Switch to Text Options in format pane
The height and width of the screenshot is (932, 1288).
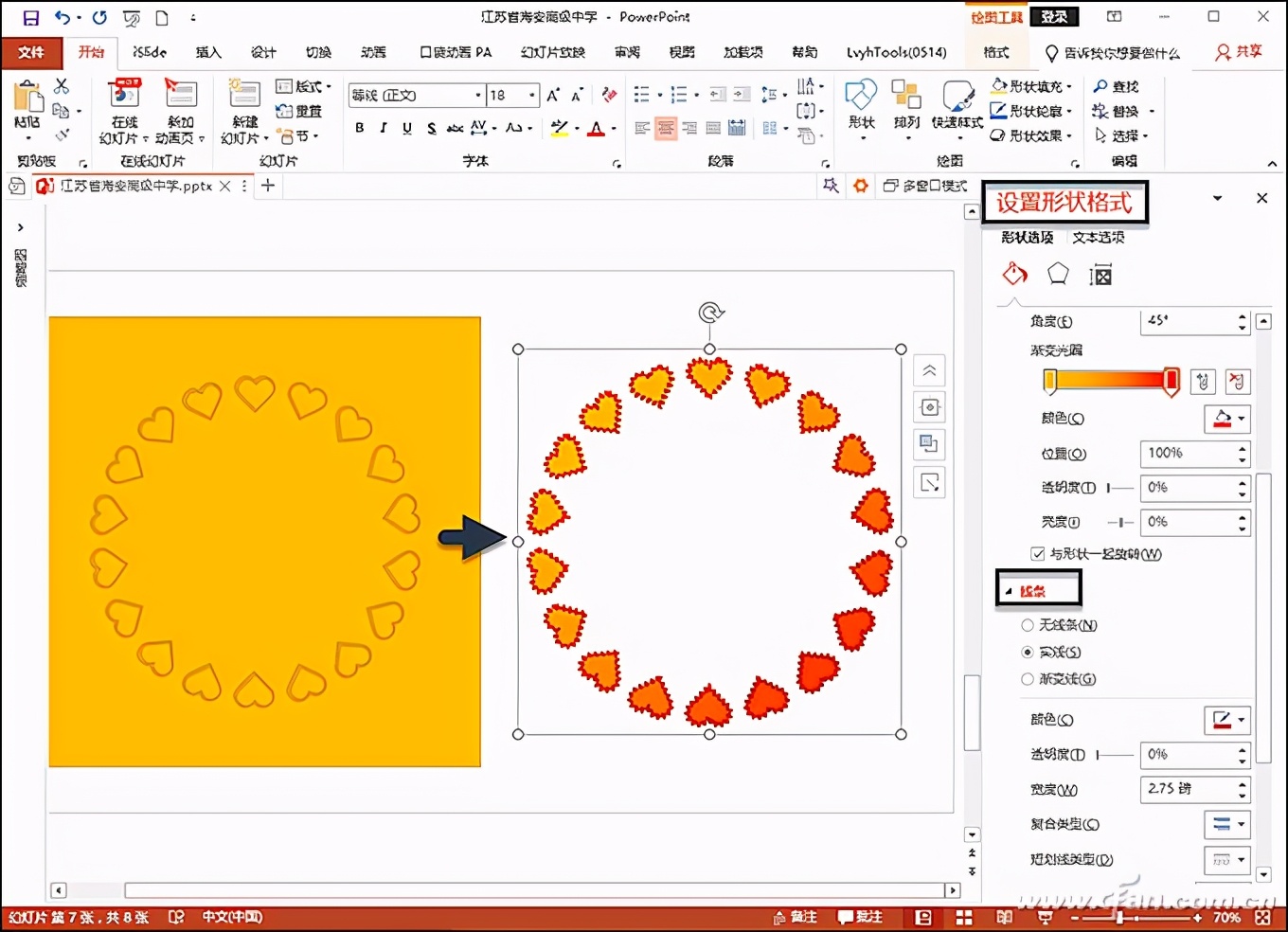[1099, 238]
